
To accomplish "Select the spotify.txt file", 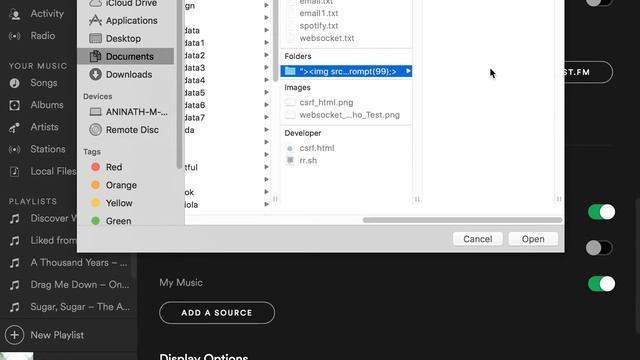I will [x=319, y=26].
